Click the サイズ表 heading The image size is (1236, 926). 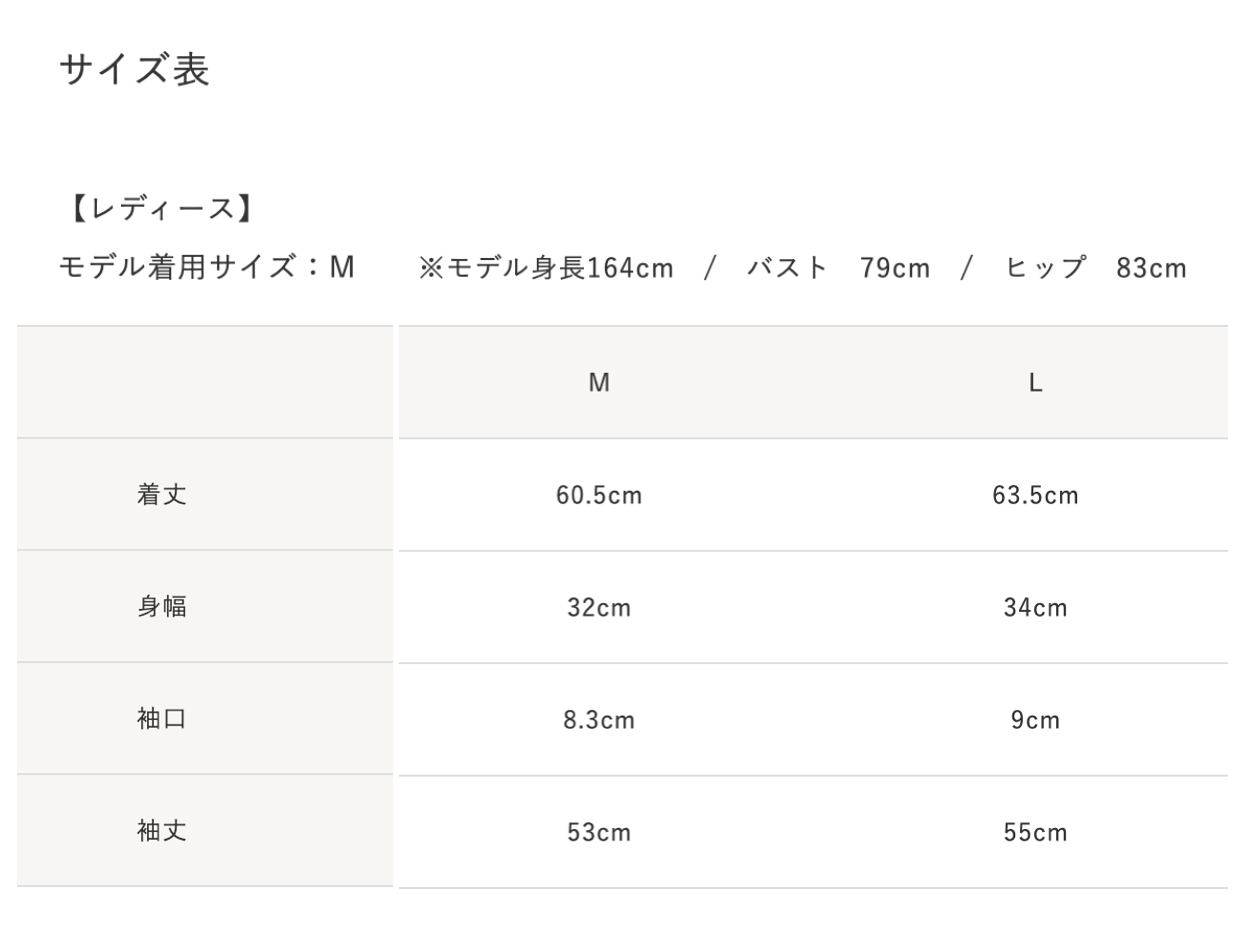pyautogui.click(x=135, y=70)
